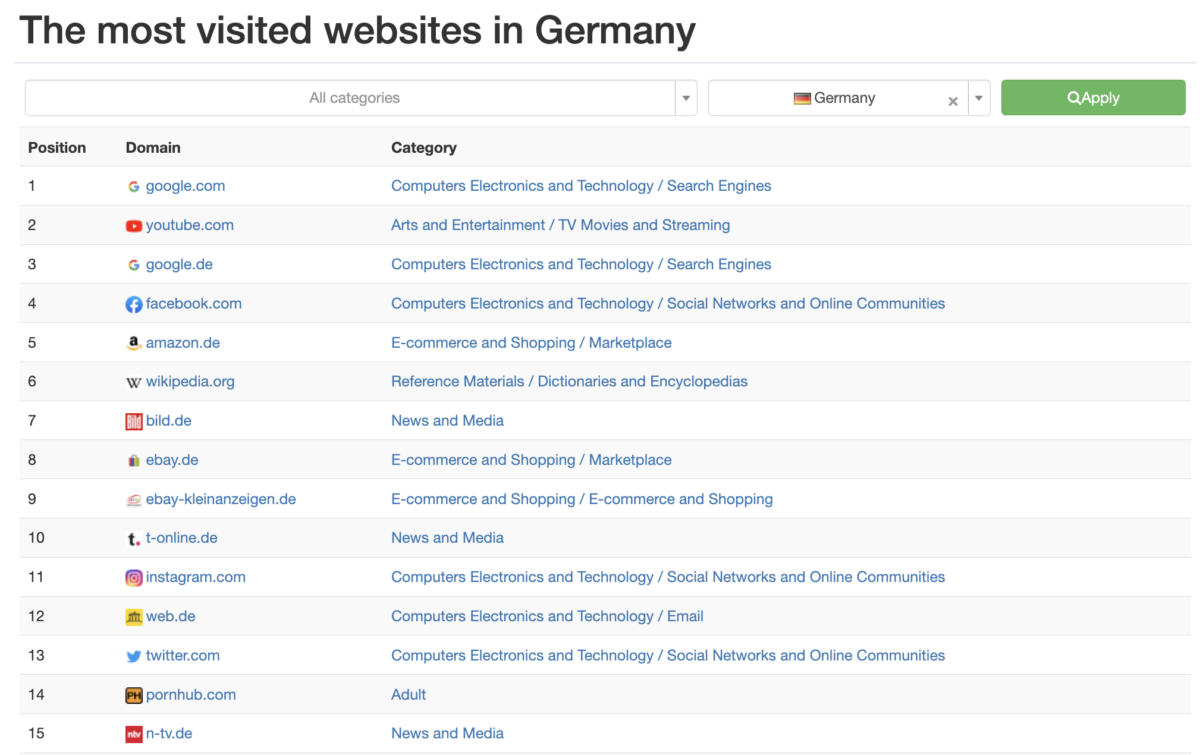This screenshot has width=1200, height=755.
Task: Open the google.de domain link
Action: pyautogui.click(x=179, y=264)
